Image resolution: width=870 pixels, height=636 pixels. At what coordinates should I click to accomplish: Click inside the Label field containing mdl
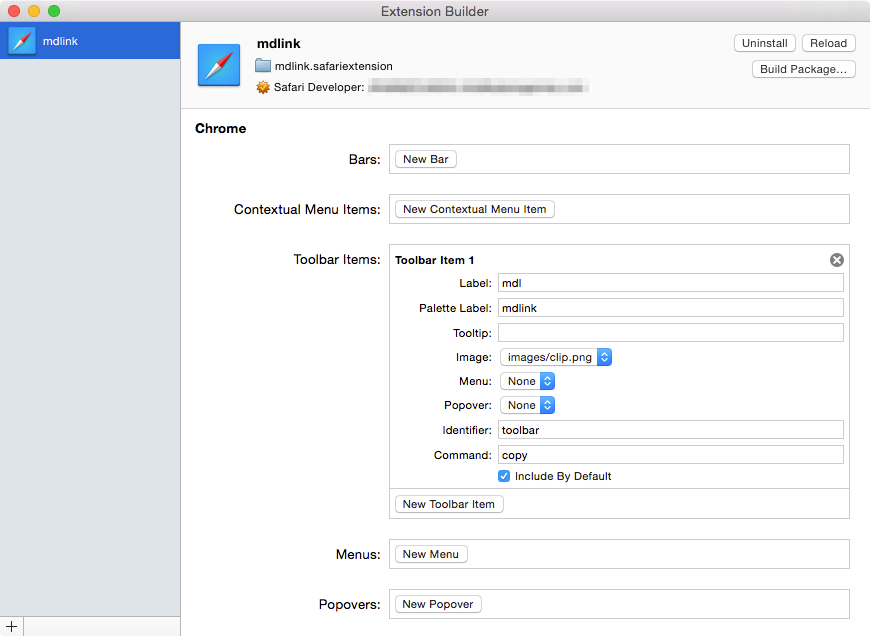(670, 283)
